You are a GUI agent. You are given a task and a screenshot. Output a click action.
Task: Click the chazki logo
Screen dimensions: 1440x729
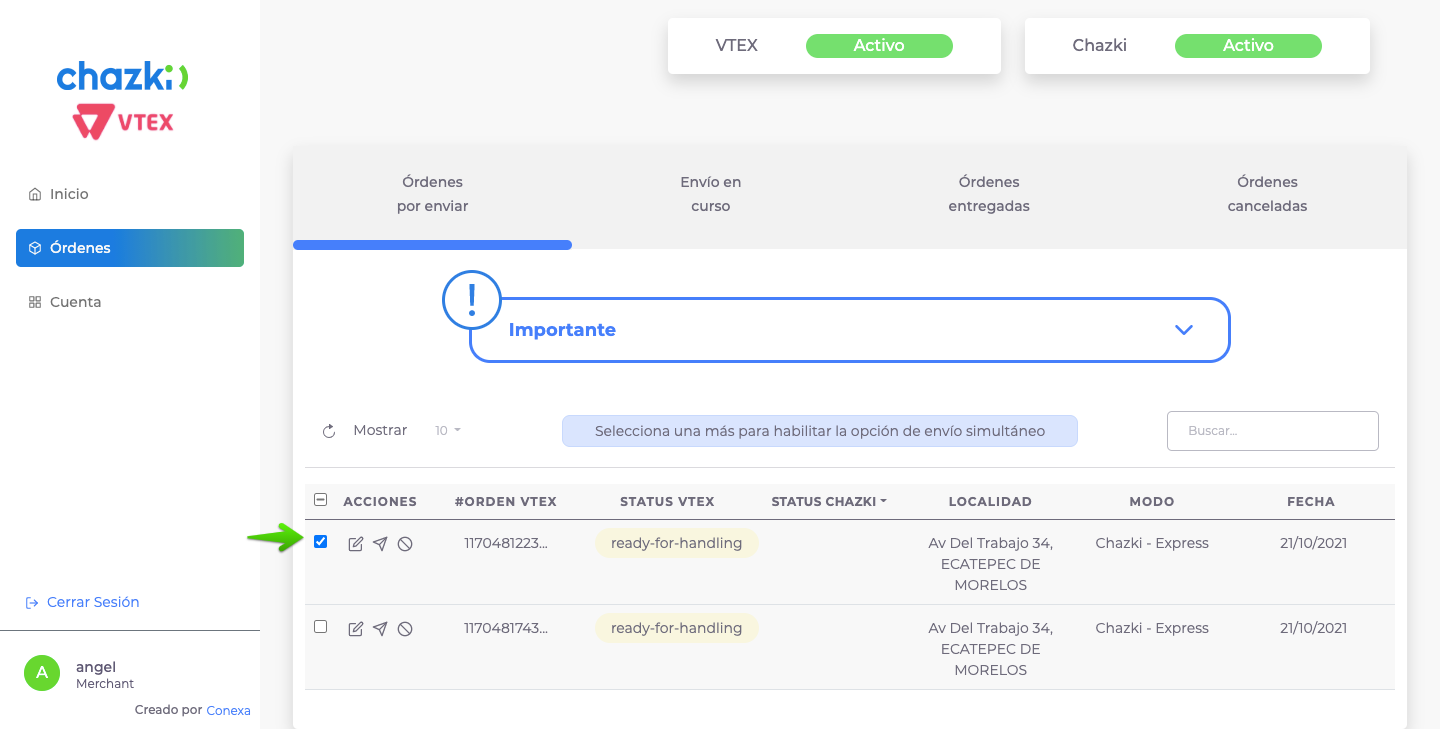click(123, 76)
